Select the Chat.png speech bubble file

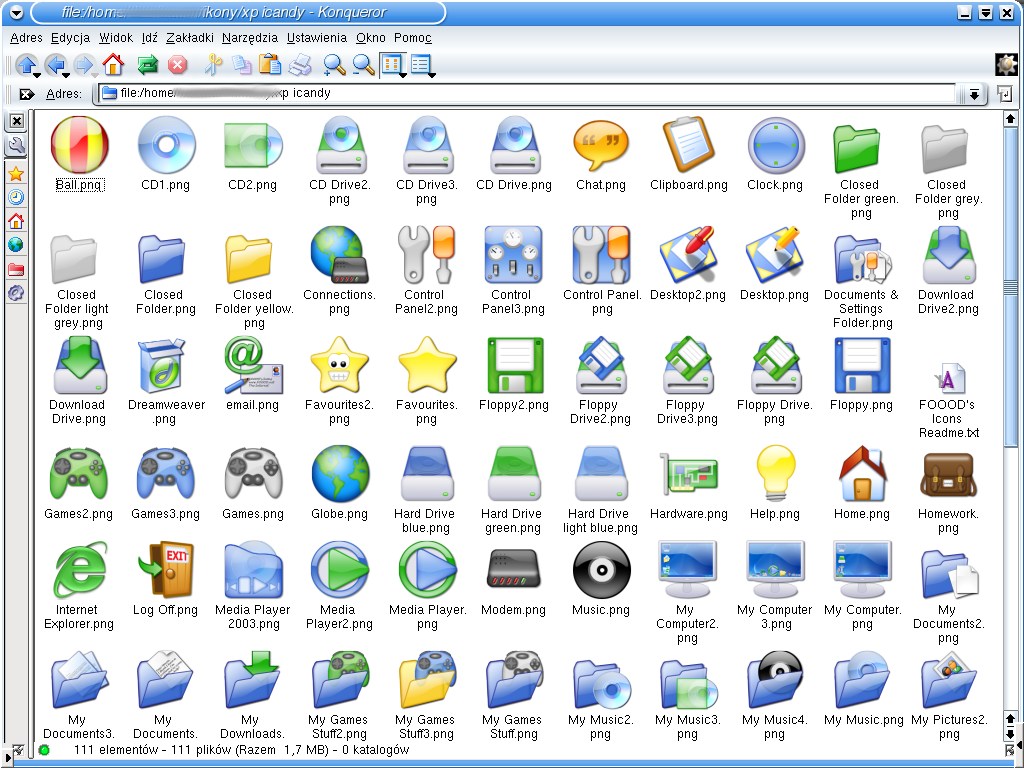pos(601,155)
